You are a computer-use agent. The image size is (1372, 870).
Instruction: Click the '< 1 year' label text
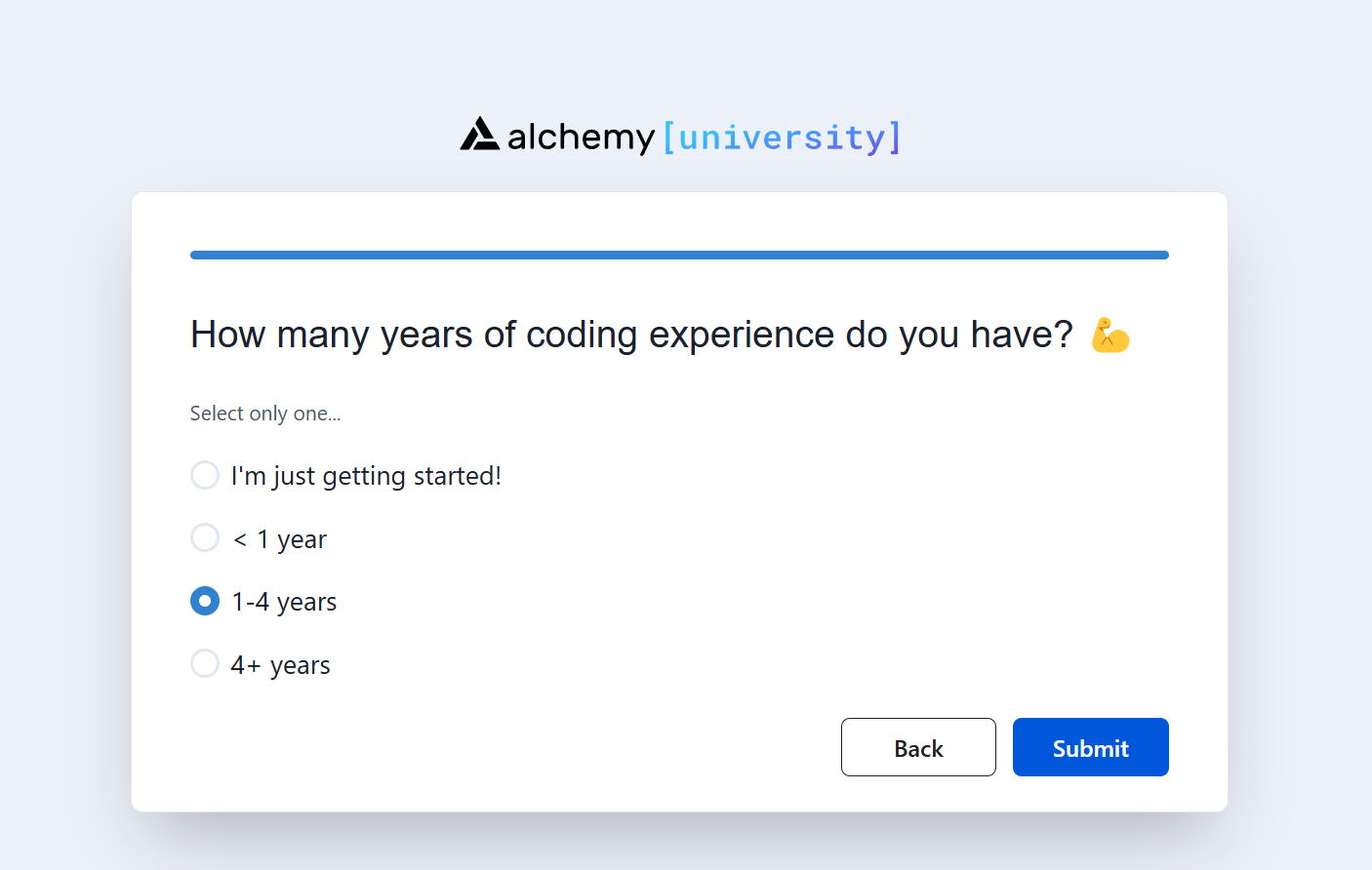[280, 539]
